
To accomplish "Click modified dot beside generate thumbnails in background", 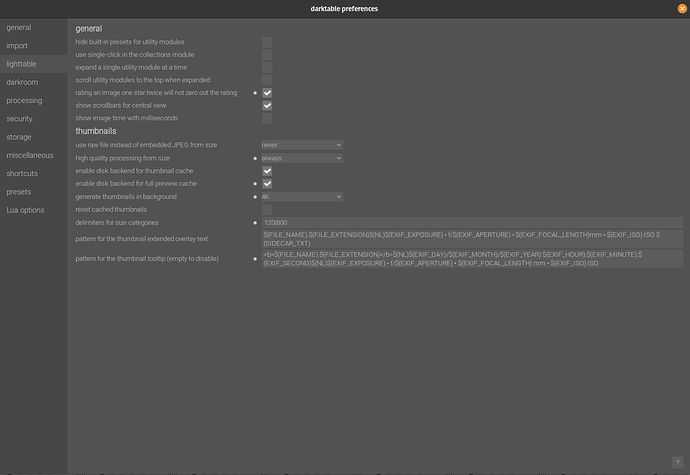I will tap(255, 197).
